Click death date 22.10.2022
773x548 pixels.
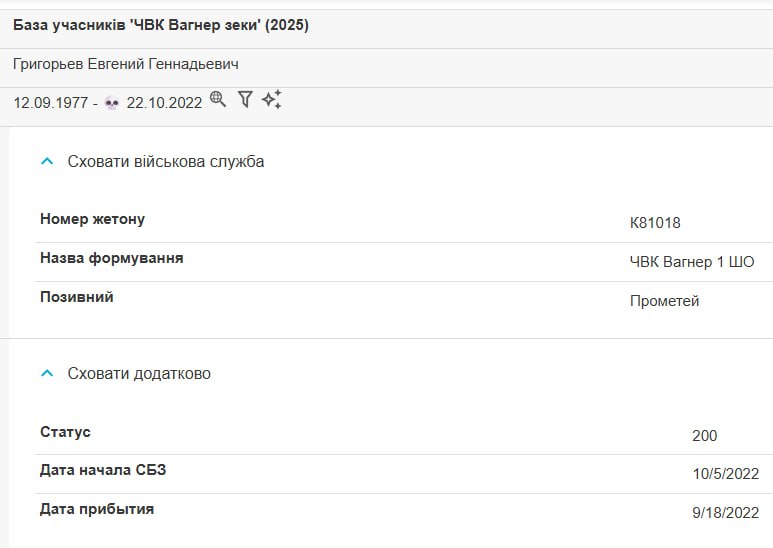164,103
